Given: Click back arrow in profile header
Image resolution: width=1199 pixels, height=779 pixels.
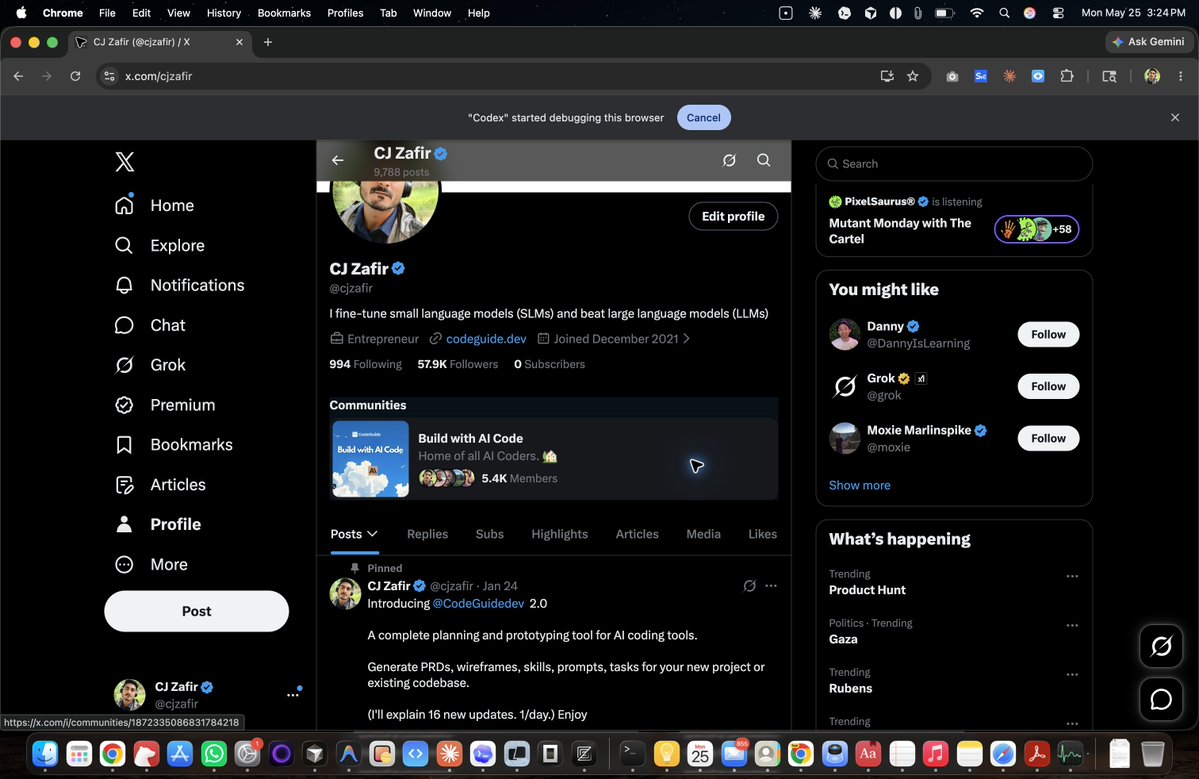Looking at the screenshot, I should 337,160.
